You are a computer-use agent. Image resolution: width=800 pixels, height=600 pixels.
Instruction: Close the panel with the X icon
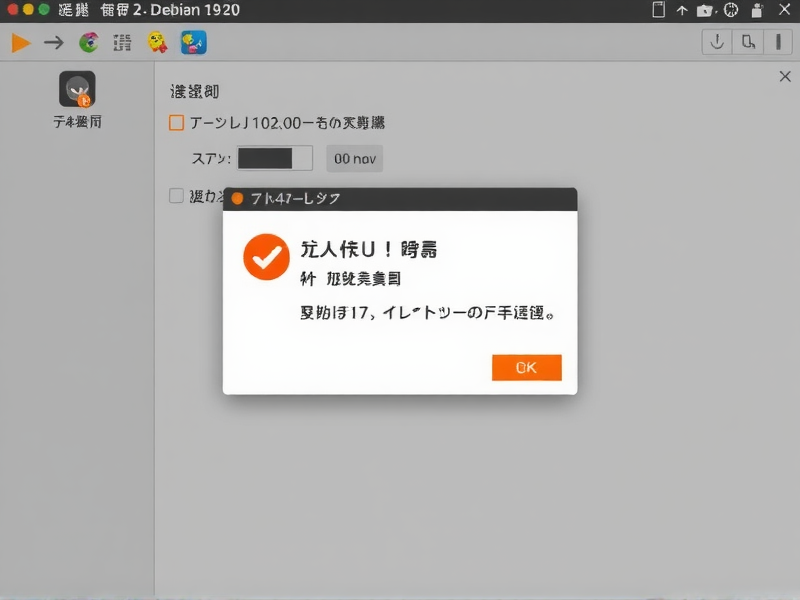coord(785,77)
